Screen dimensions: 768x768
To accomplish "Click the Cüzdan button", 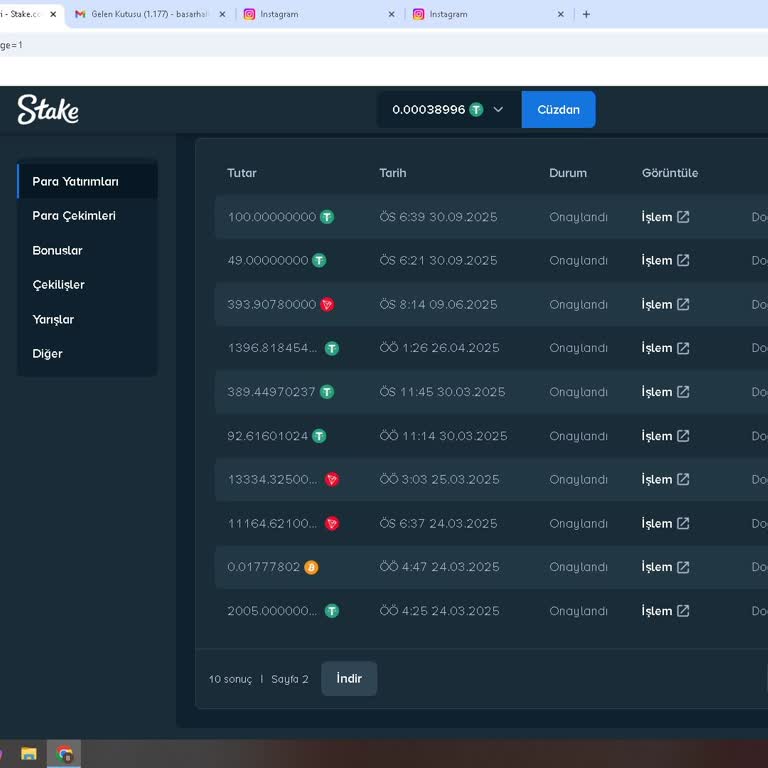I will tap(558, 110).
